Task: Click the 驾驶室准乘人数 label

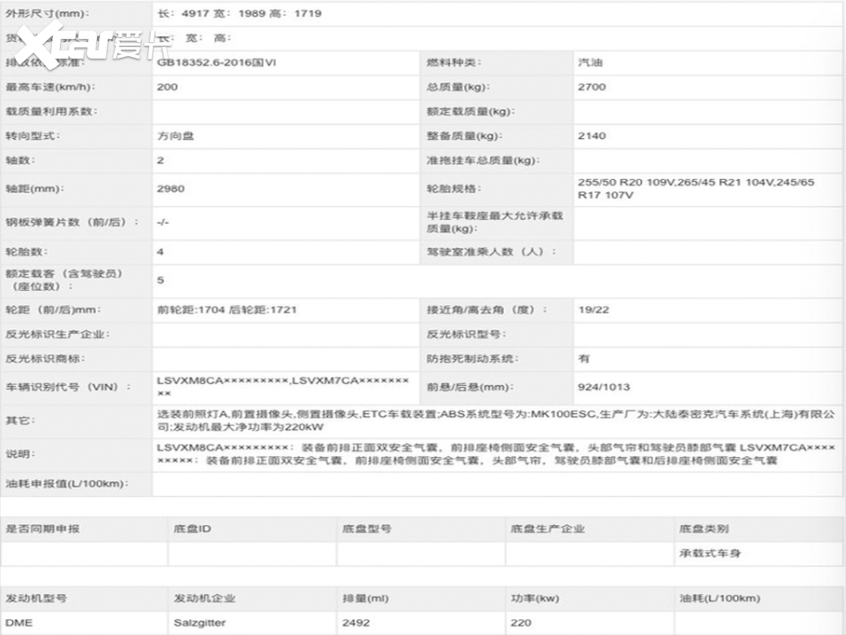Action: [x=491, y=252]
